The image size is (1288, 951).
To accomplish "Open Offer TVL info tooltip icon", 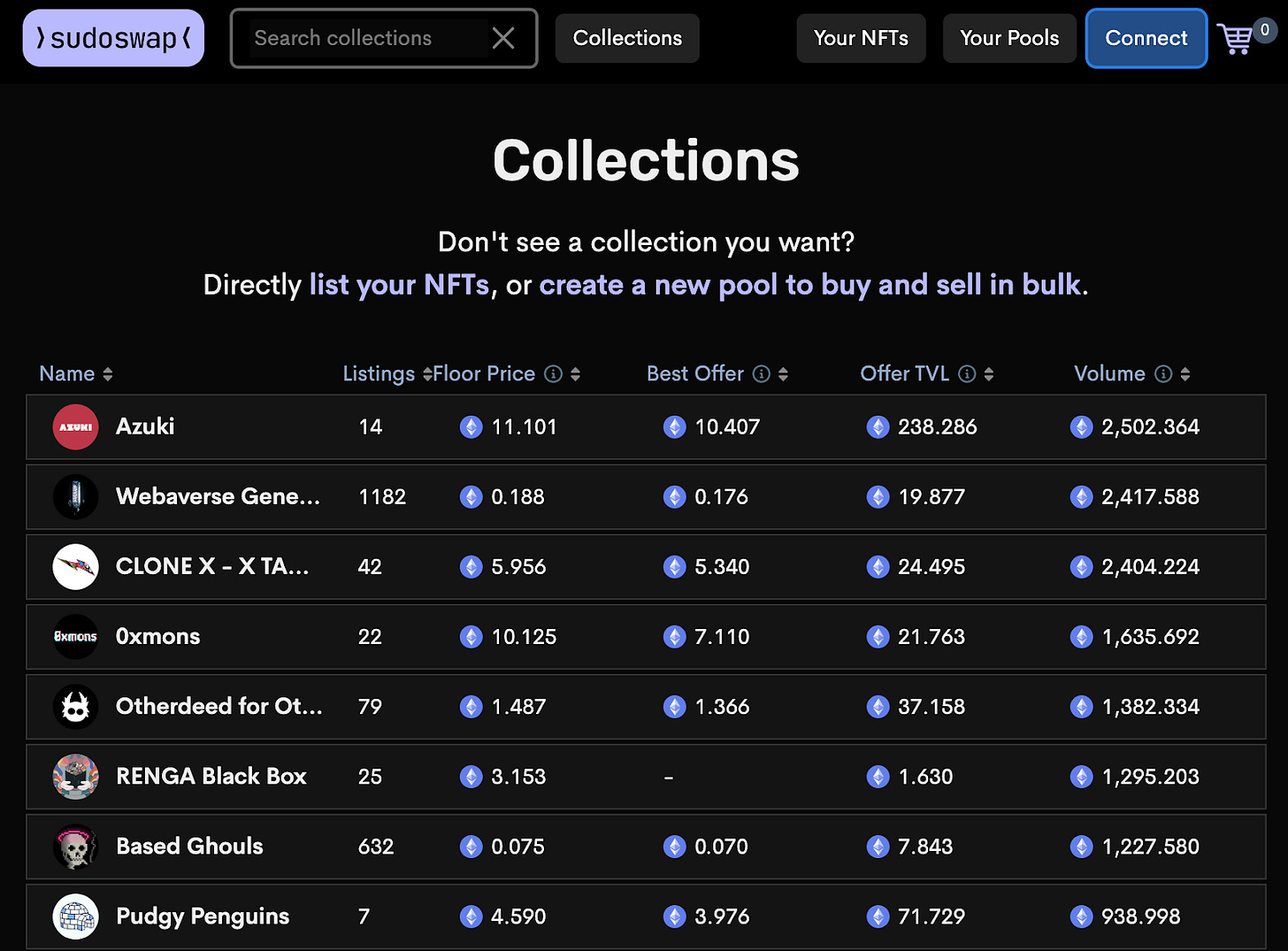I will 968,374.
